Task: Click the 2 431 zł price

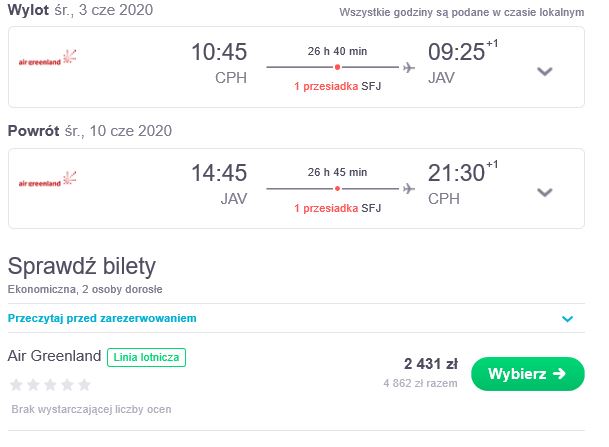Action: [x=431, y=364]
